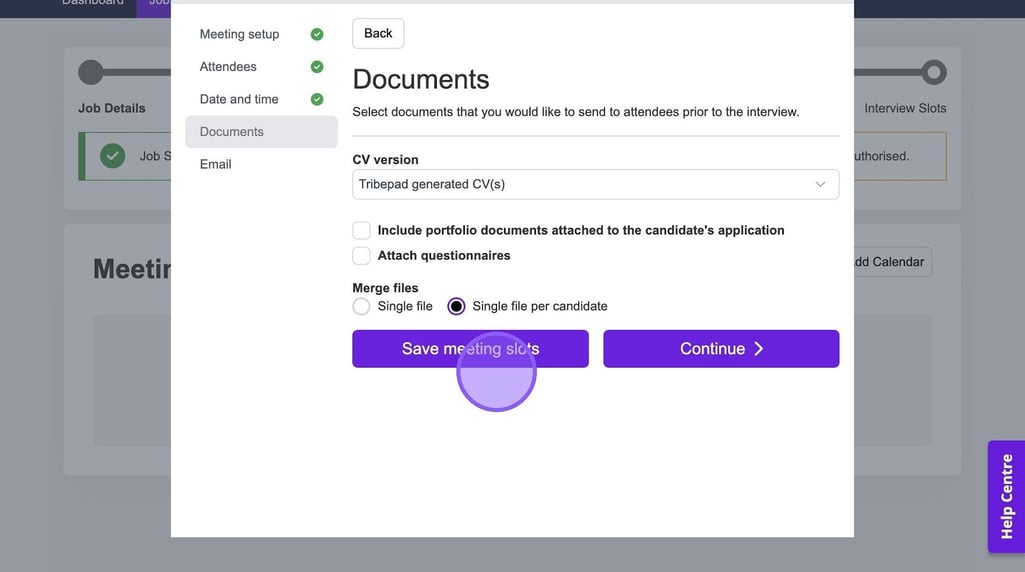
Task: Open the Help Centre side tab
Action: [x=1006, y=497]
